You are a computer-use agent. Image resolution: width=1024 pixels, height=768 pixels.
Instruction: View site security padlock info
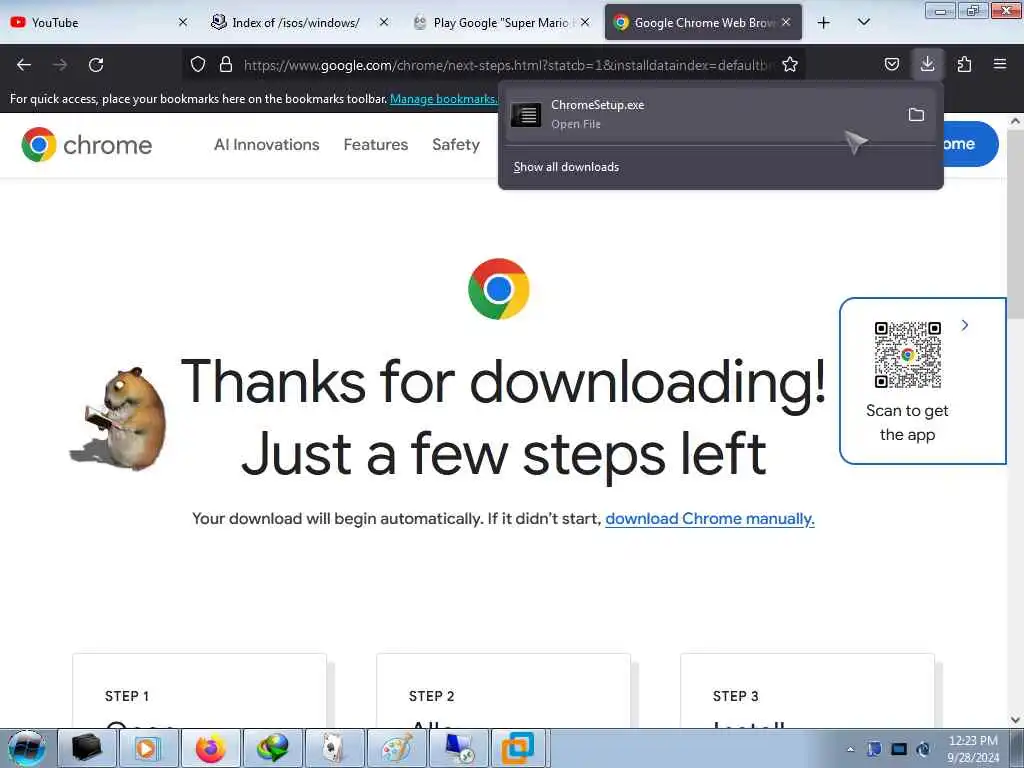[226, 64]
